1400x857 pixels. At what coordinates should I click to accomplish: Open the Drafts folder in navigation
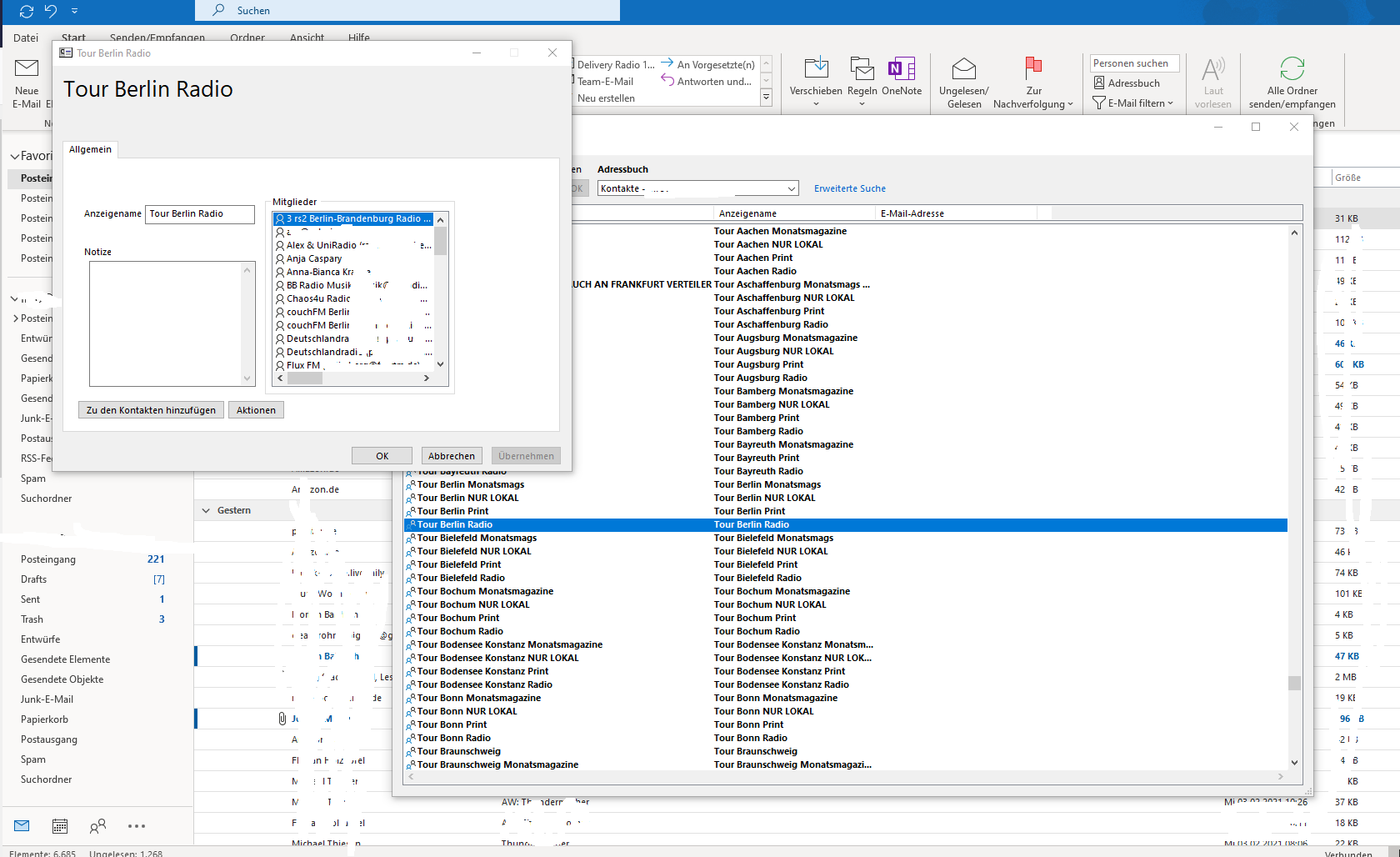point(33,579)
